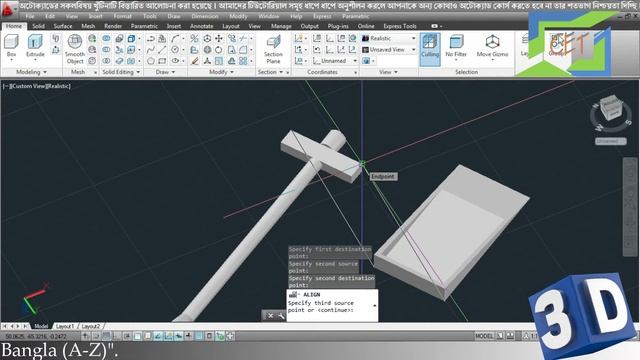Viewport: 640px width, 360px height.
Task: Select the Rotate tool in Modify panel
Action: (219, 50)
